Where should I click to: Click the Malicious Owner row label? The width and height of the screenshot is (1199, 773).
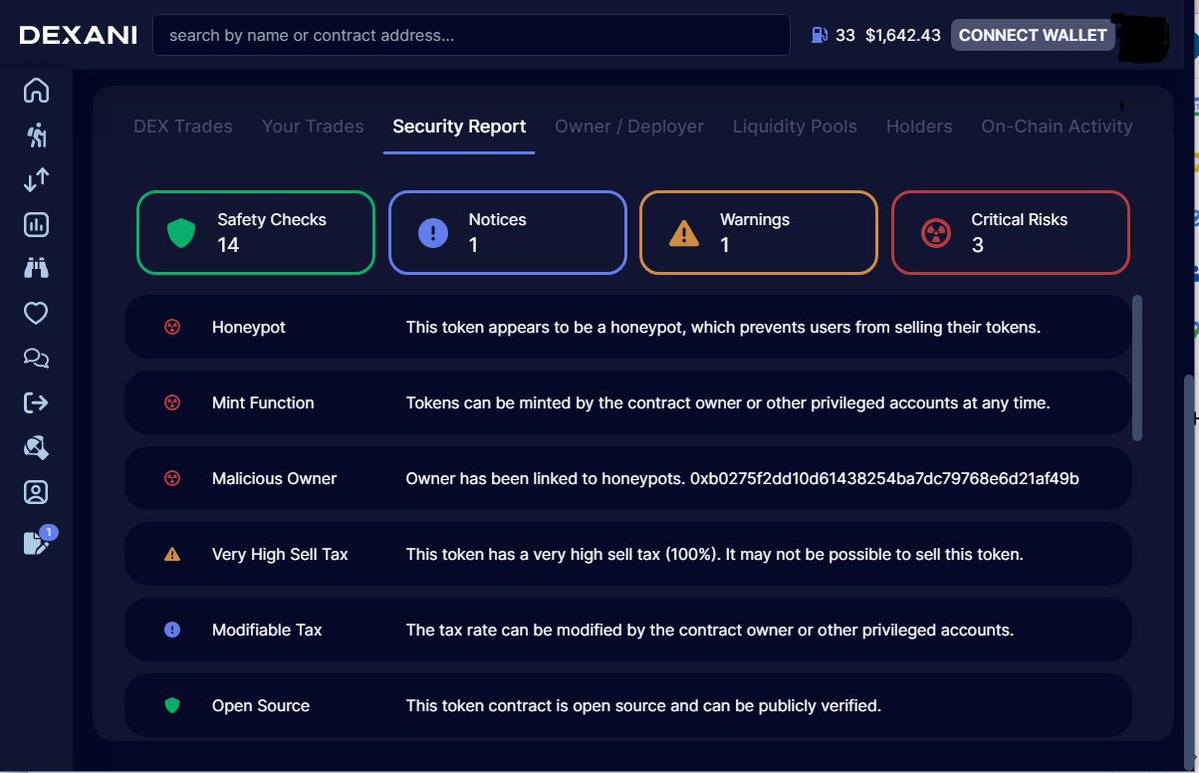(275, 479)
